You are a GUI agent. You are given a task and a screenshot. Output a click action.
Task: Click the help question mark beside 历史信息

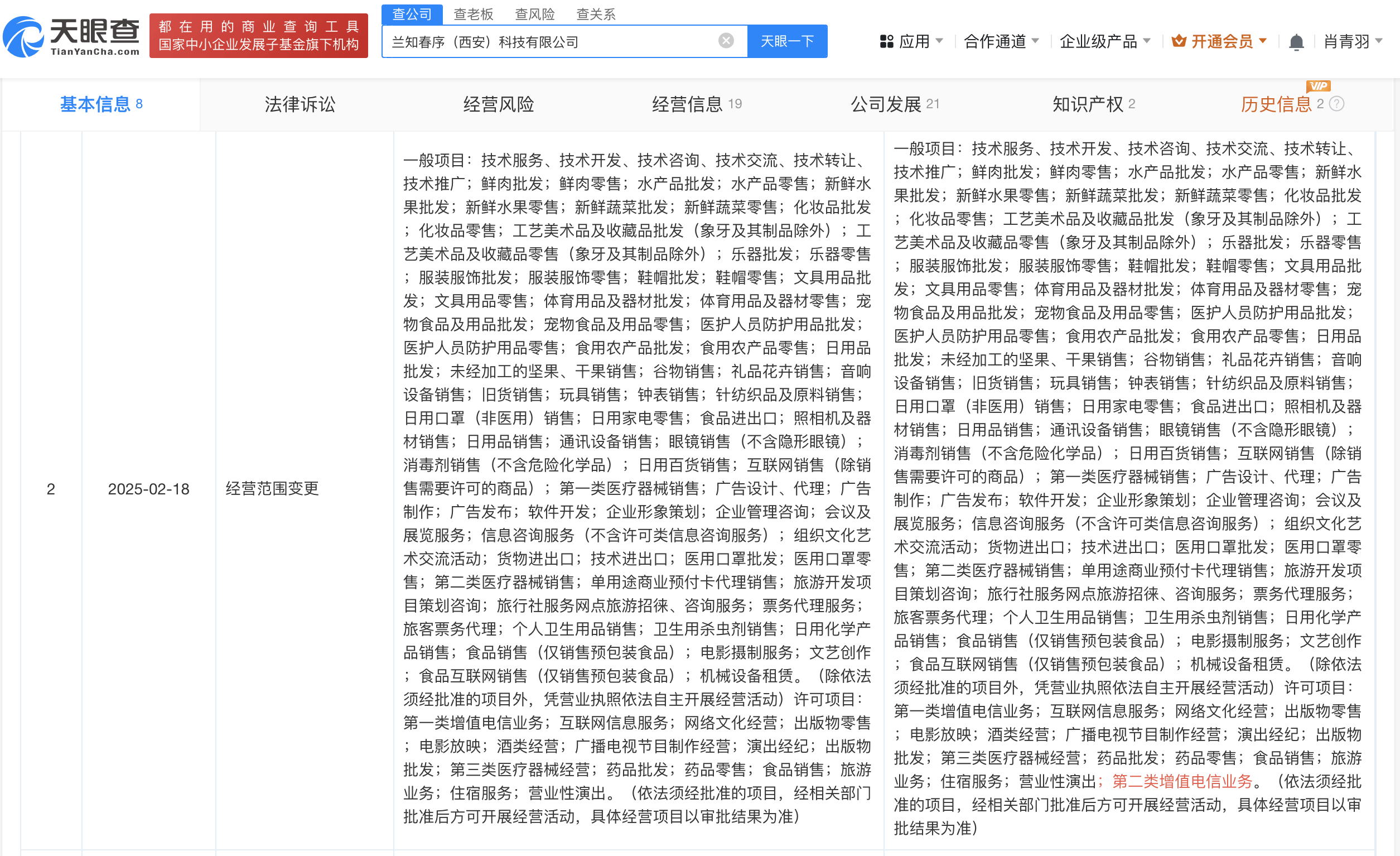(x=1337, y=104)
